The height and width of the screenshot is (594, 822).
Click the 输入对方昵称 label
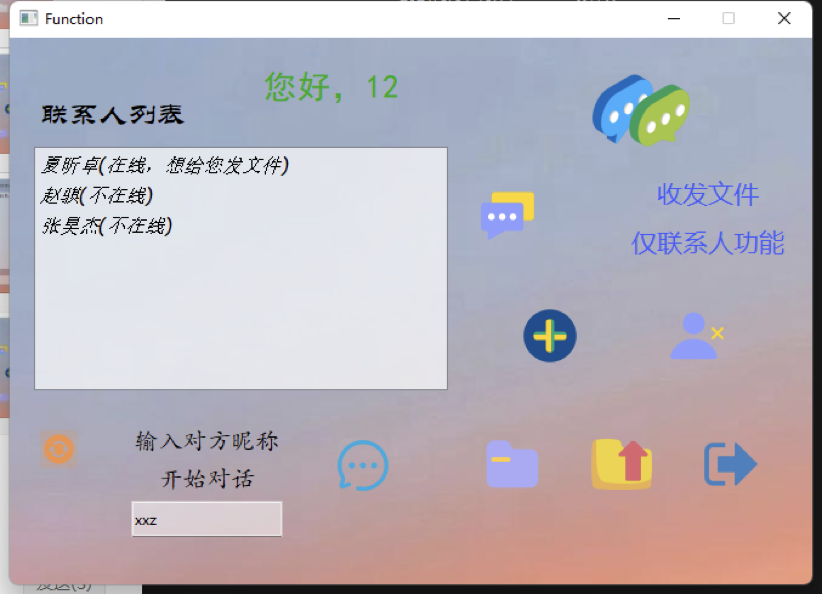207,441
